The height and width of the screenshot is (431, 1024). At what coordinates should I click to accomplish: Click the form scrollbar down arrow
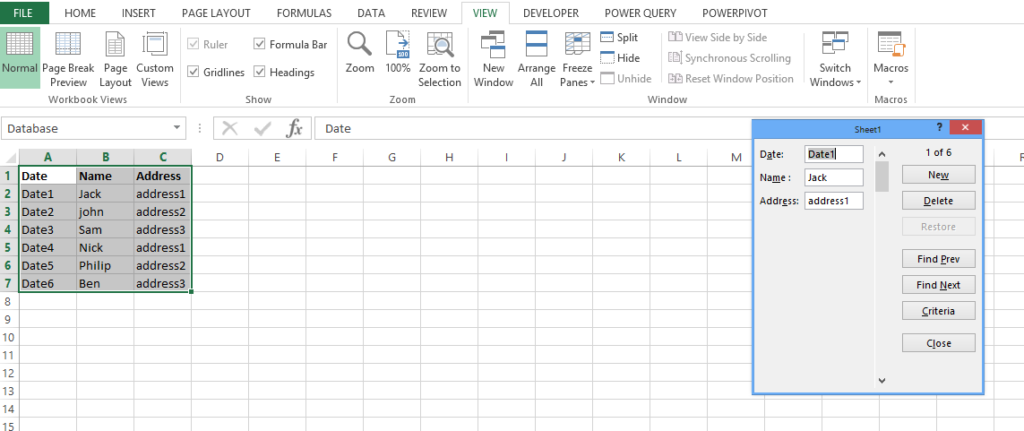[882, 379]
